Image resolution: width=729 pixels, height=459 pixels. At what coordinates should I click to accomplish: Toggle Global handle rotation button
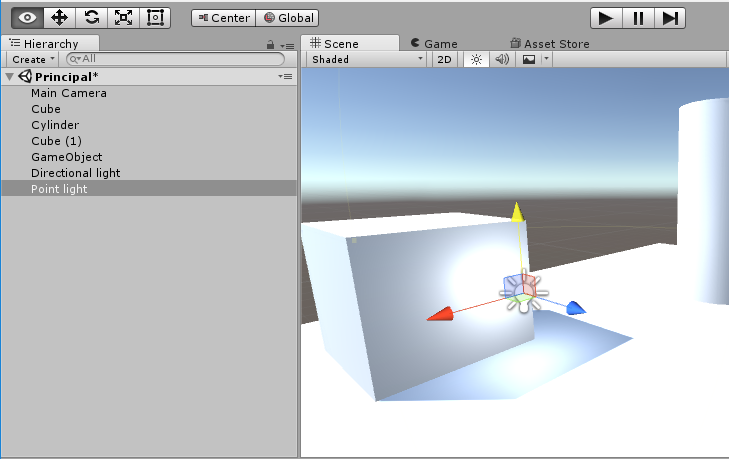coord(287,18)
